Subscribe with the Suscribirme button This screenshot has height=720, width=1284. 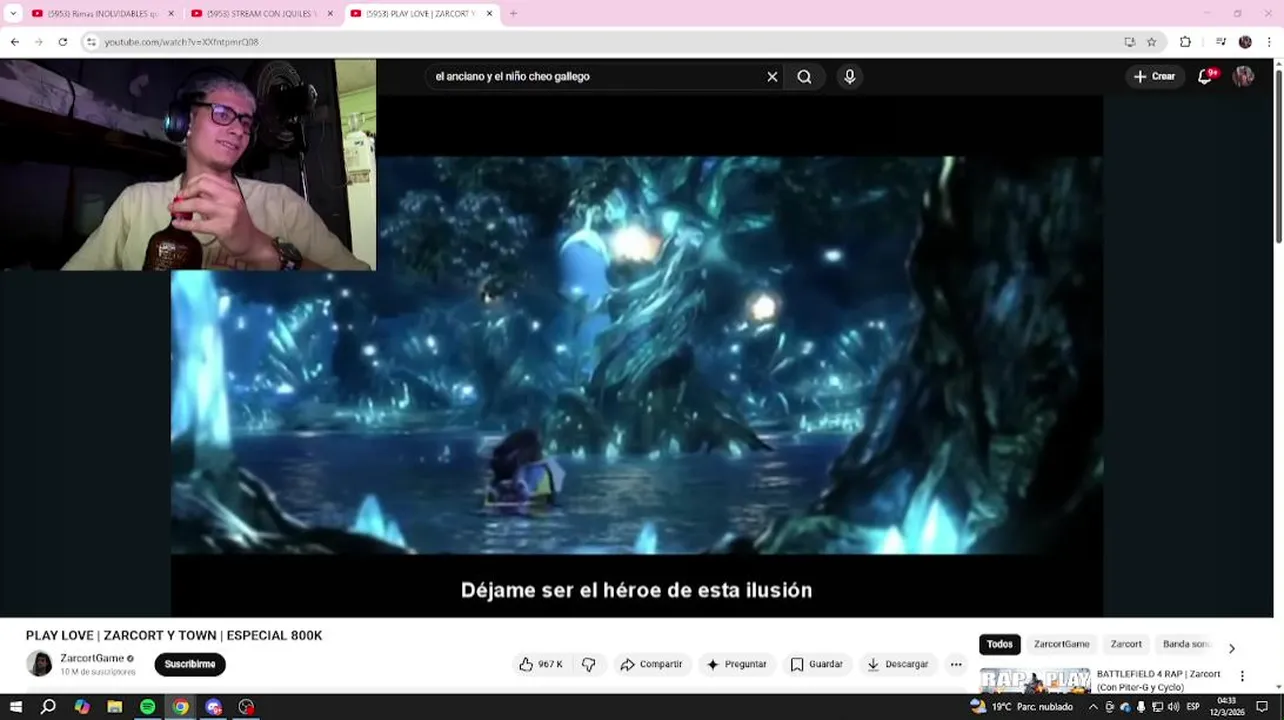[x=190, y=664]
